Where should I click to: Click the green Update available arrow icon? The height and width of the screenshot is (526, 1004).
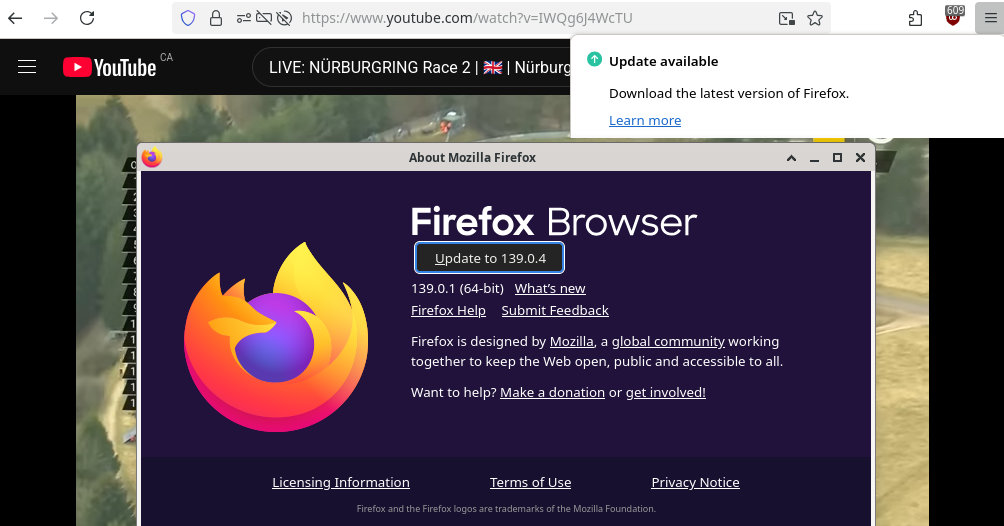(x=594, y=60)
